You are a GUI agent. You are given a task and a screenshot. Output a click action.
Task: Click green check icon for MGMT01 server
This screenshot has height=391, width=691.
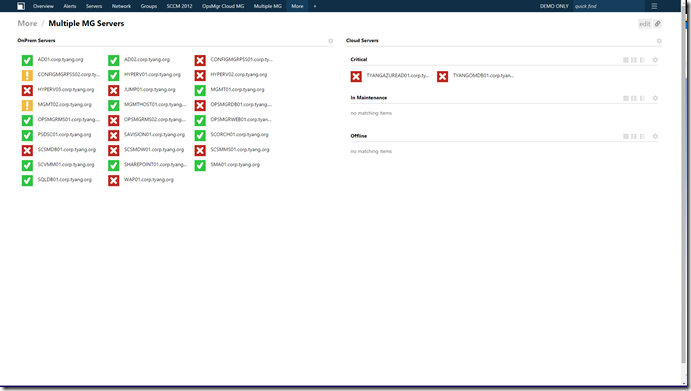(200, 90)
